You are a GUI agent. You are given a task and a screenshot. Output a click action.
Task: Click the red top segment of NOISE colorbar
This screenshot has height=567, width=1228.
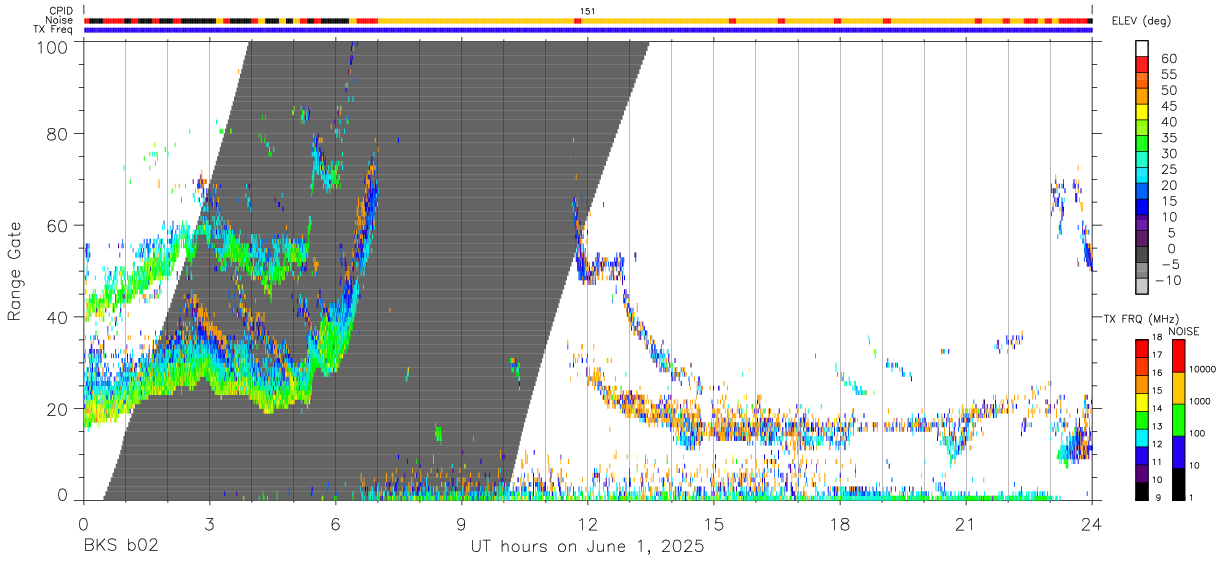pos(1178,354)
